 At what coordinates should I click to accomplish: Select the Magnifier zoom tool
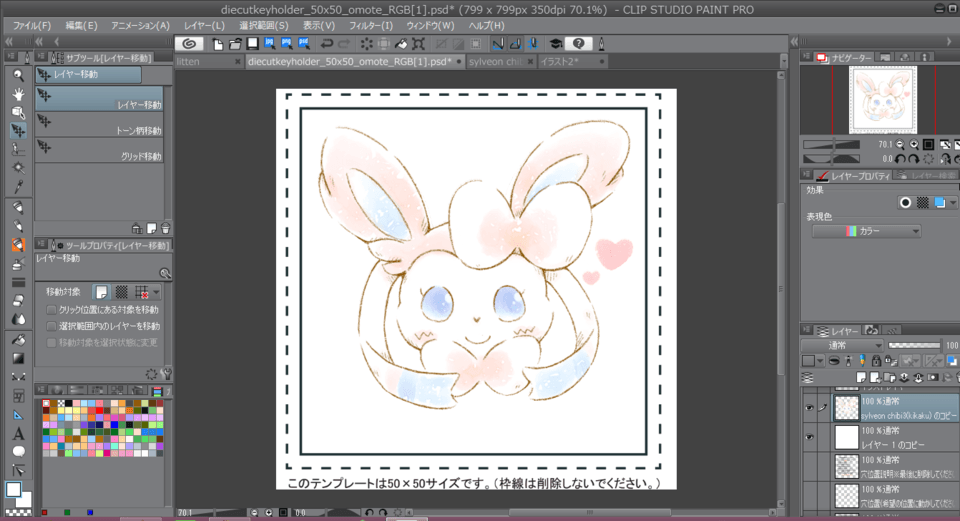[18, 75]
